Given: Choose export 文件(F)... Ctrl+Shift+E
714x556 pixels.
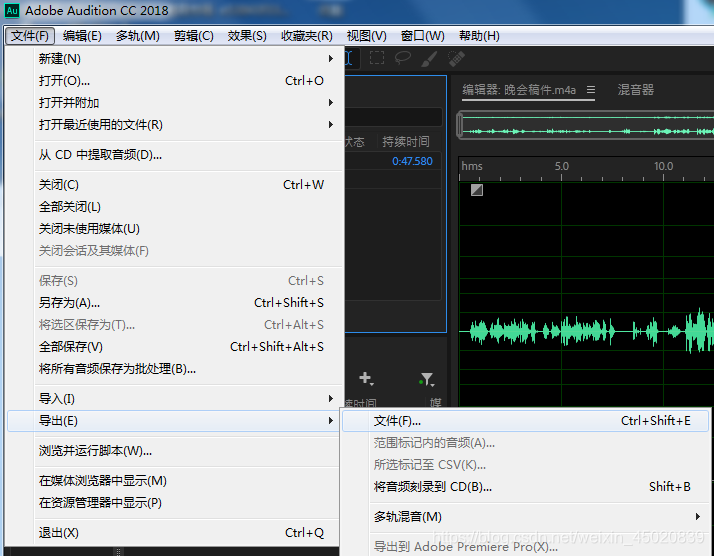Looking at the screenshot, I should (x=525, y=421).
